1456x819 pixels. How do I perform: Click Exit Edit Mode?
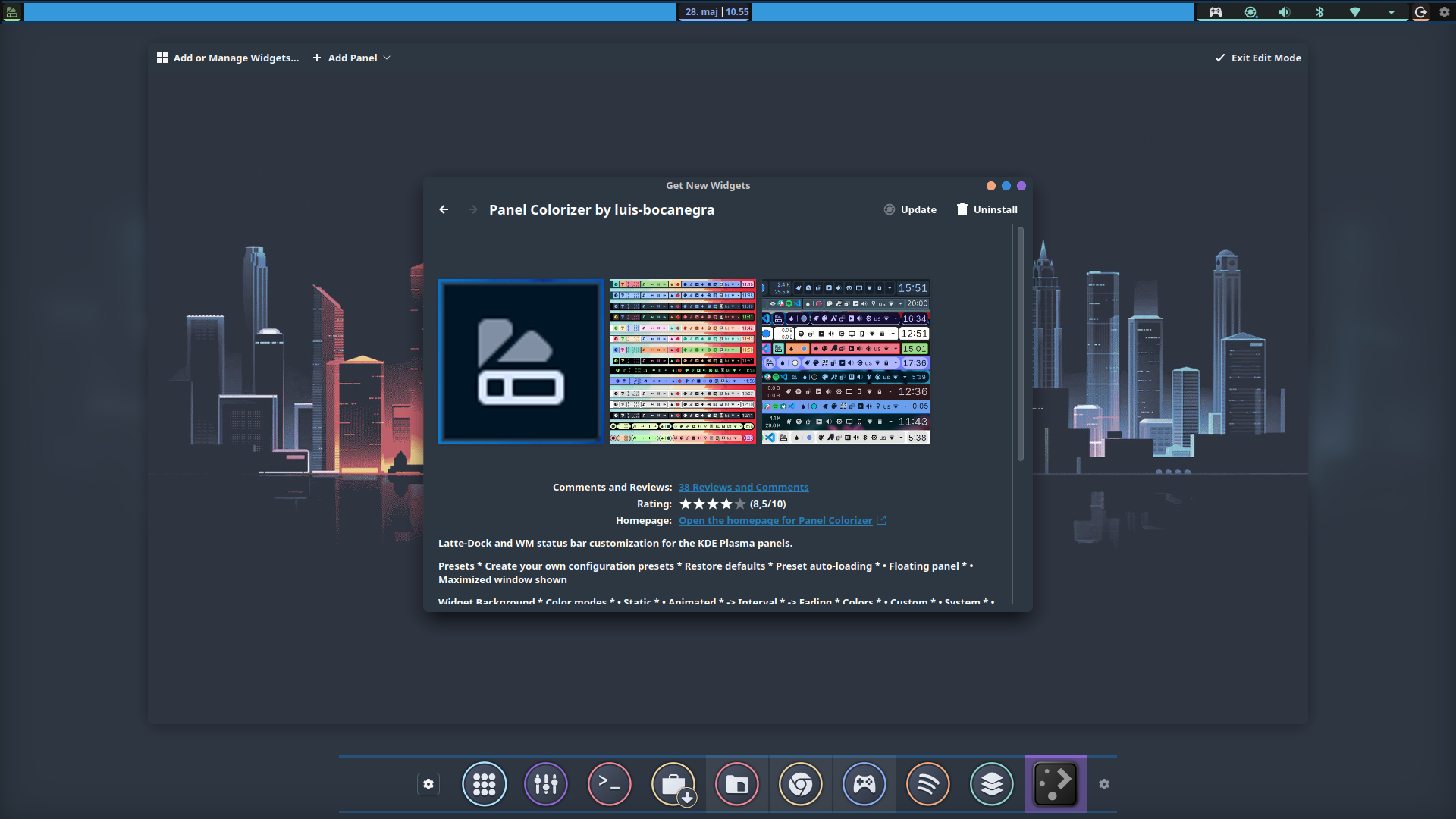point(1258,58)
